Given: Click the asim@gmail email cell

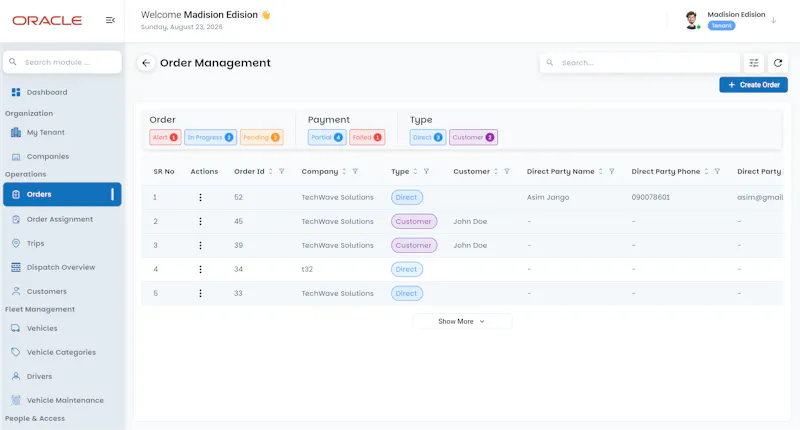Looking at the screenshot, I should point(760,197).
